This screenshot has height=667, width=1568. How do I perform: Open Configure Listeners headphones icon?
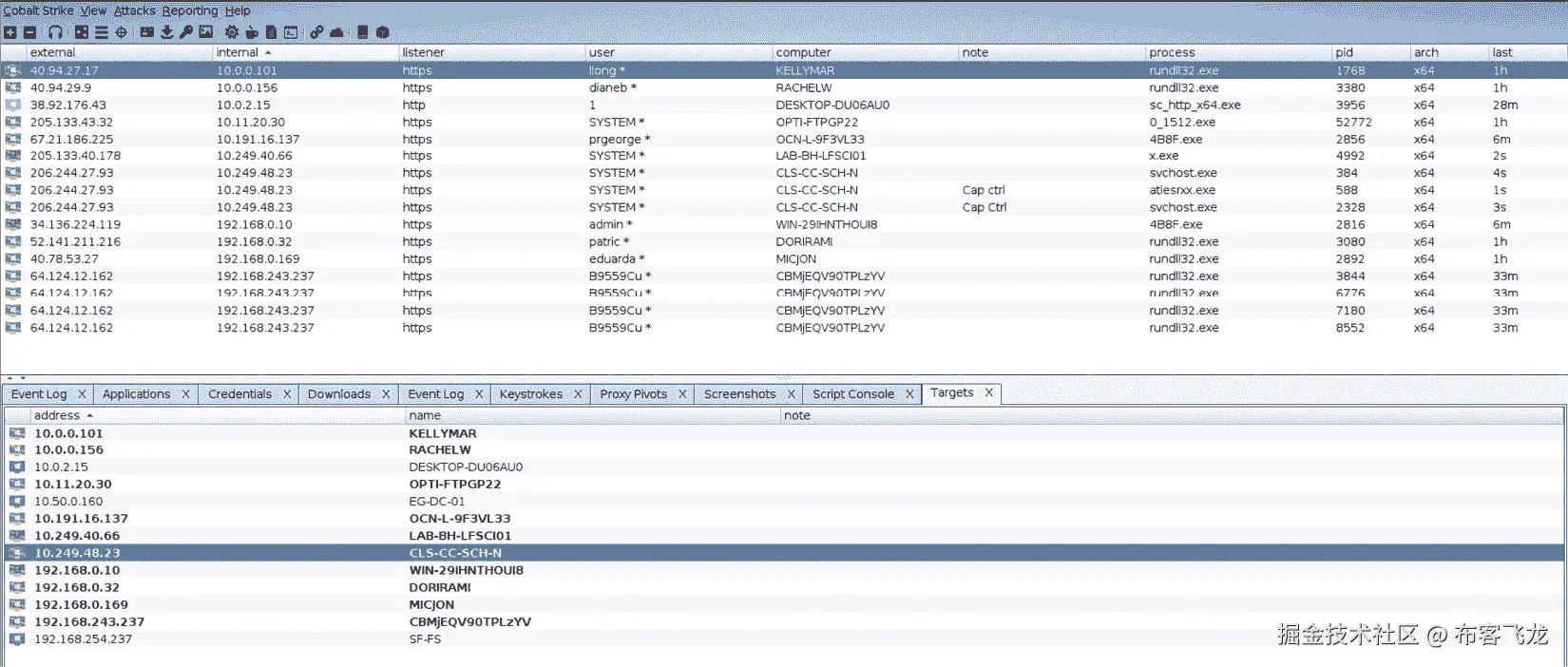click(x=55, y=32)
